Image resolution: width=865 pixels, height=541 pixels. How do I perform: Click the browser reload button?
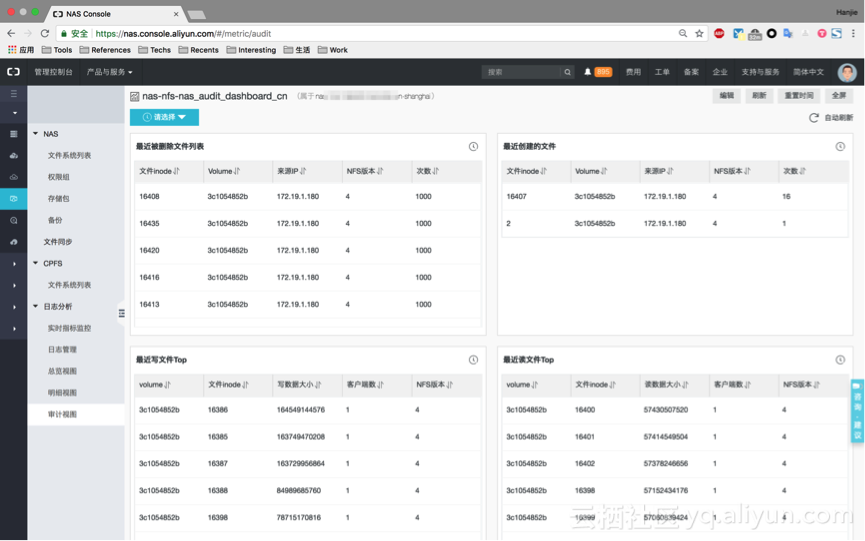(45, 34)
